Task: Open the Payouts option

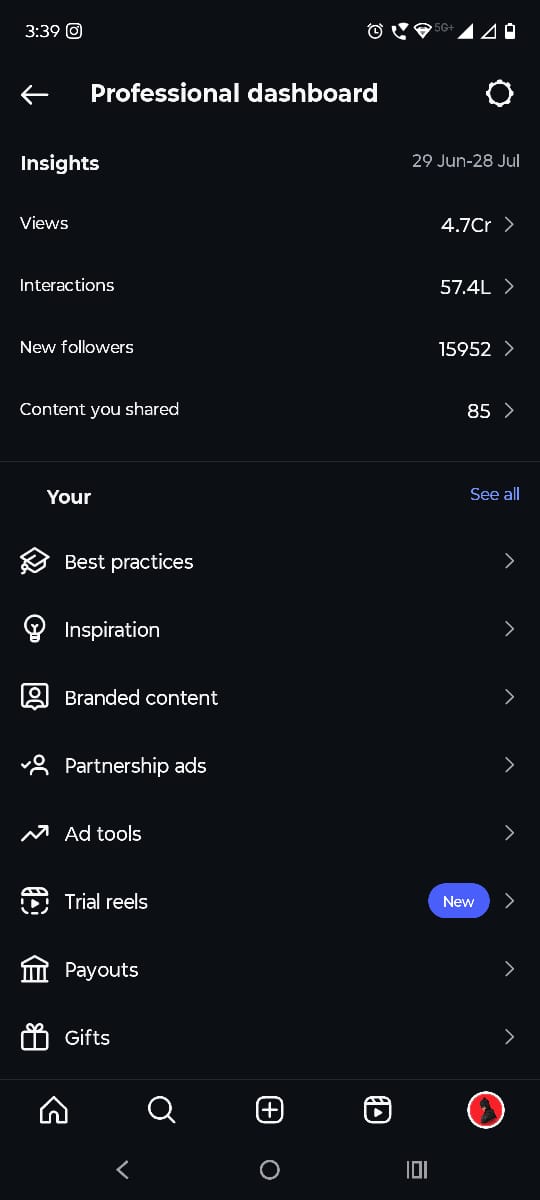Action: coord(270,970)
